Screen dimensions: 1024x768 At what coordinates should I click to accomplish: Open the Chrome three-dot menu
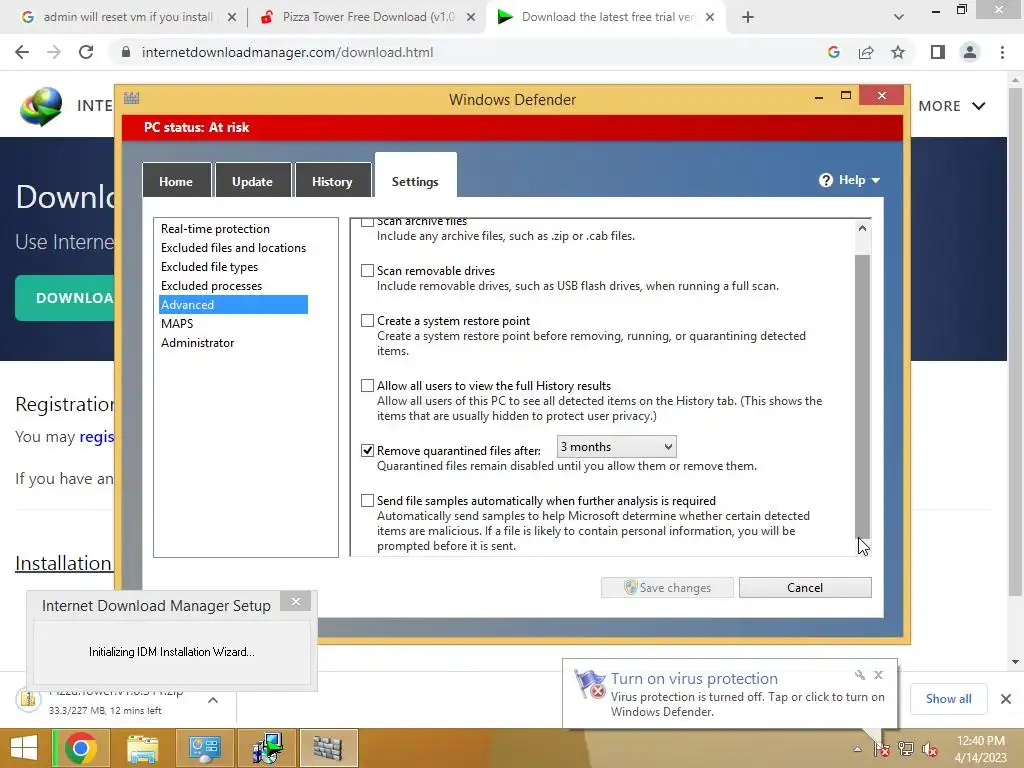[1002, 52]
